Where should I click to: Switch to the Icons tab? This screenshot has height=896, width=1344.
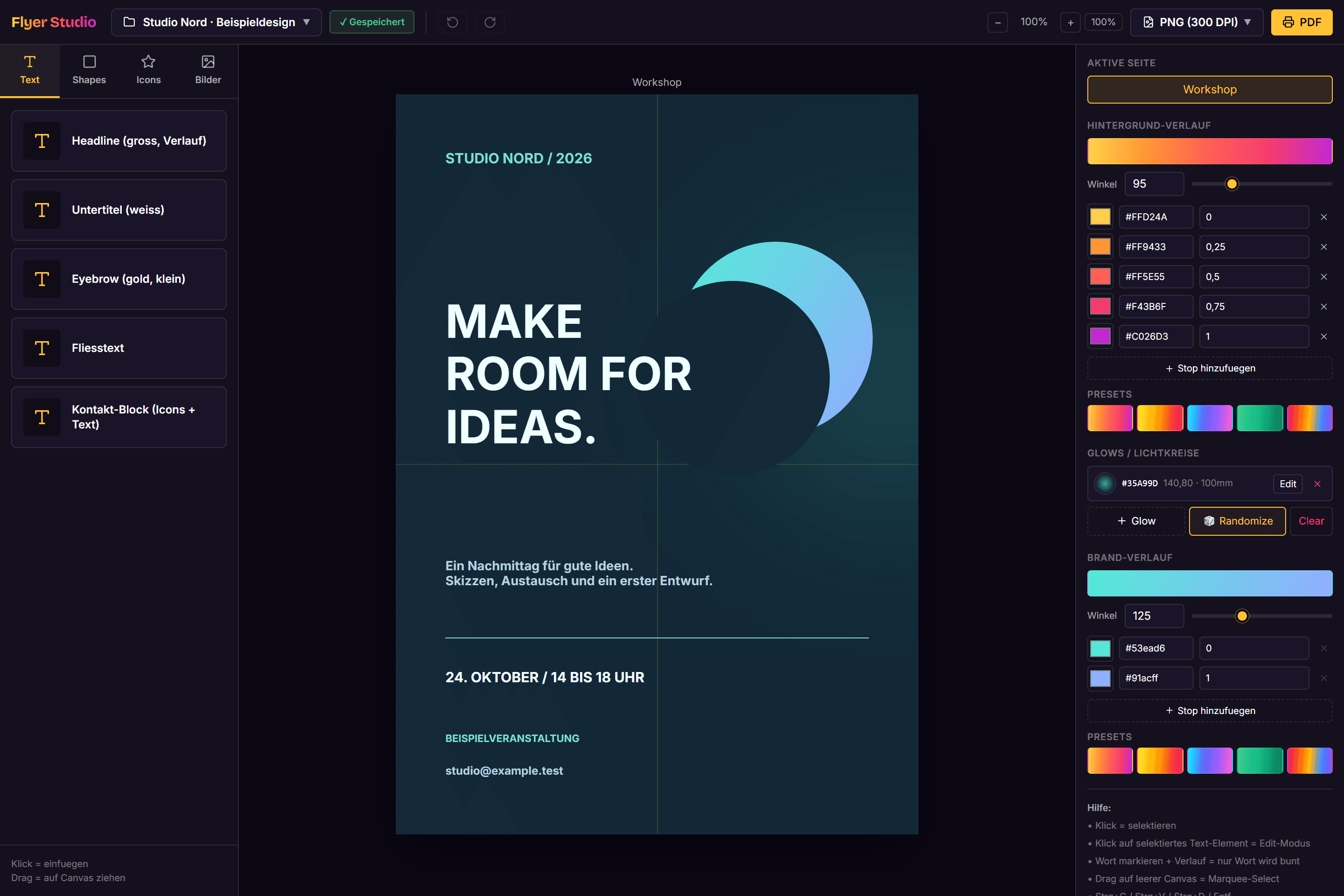click(148, 71)
